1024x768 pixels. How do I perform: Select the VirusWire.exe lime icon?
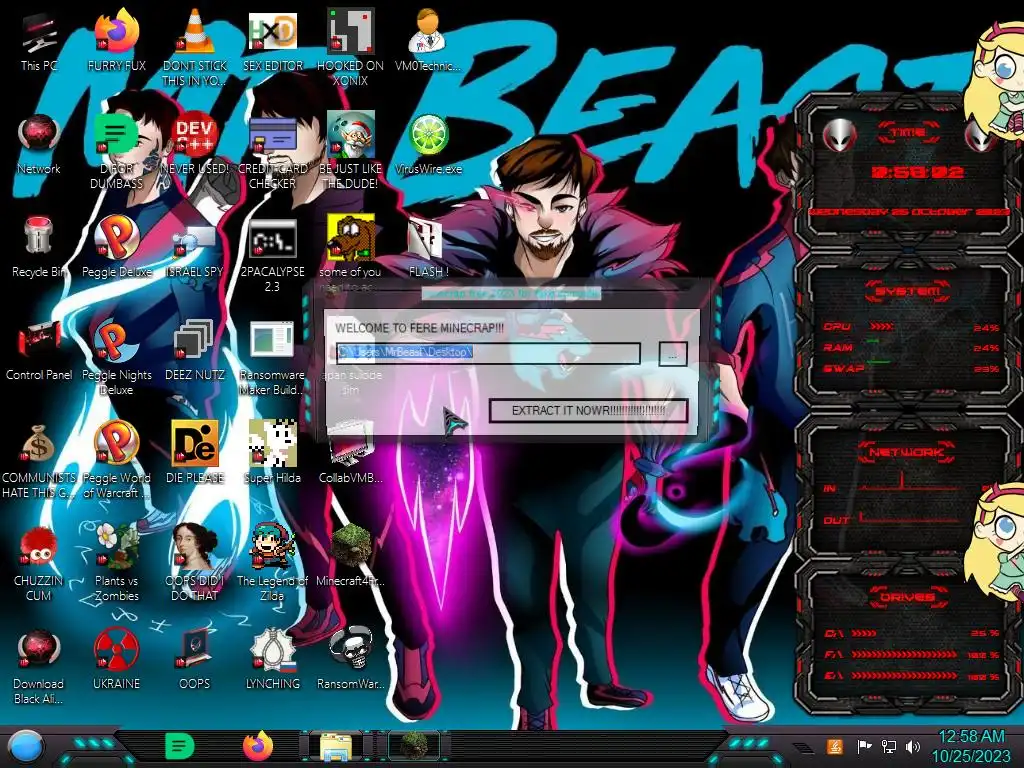point(428,136)
